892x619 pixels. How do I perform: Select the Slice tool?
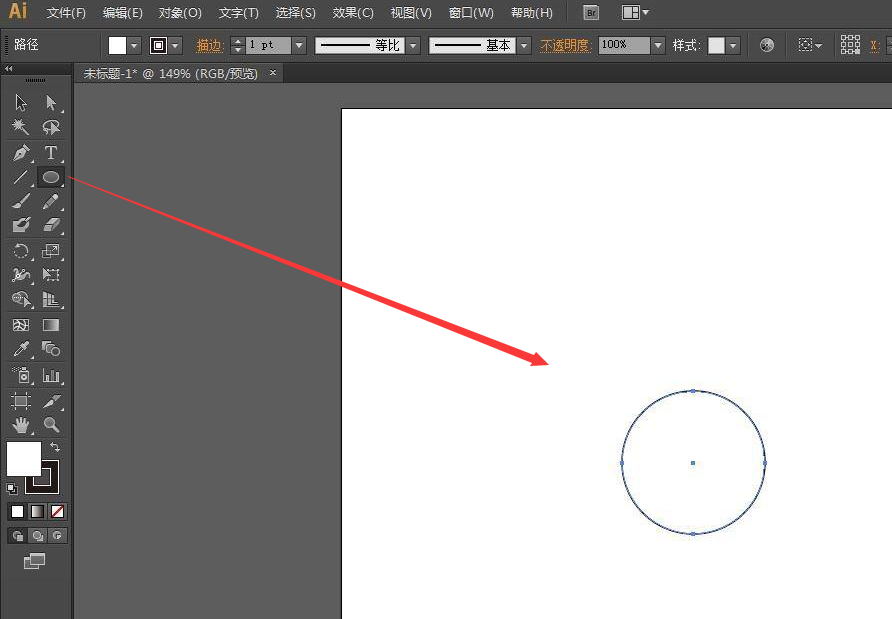pyautogui.click(x=51, y=401)
